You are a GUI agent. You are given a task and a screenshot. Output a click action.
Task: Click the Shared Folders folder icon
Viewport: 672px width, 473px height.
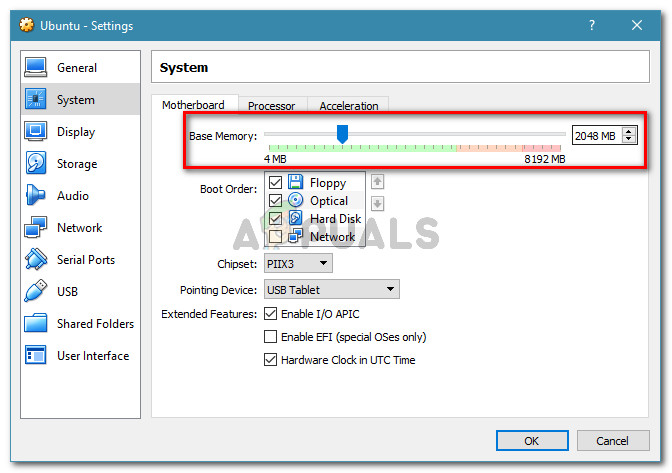pos(36,323)
